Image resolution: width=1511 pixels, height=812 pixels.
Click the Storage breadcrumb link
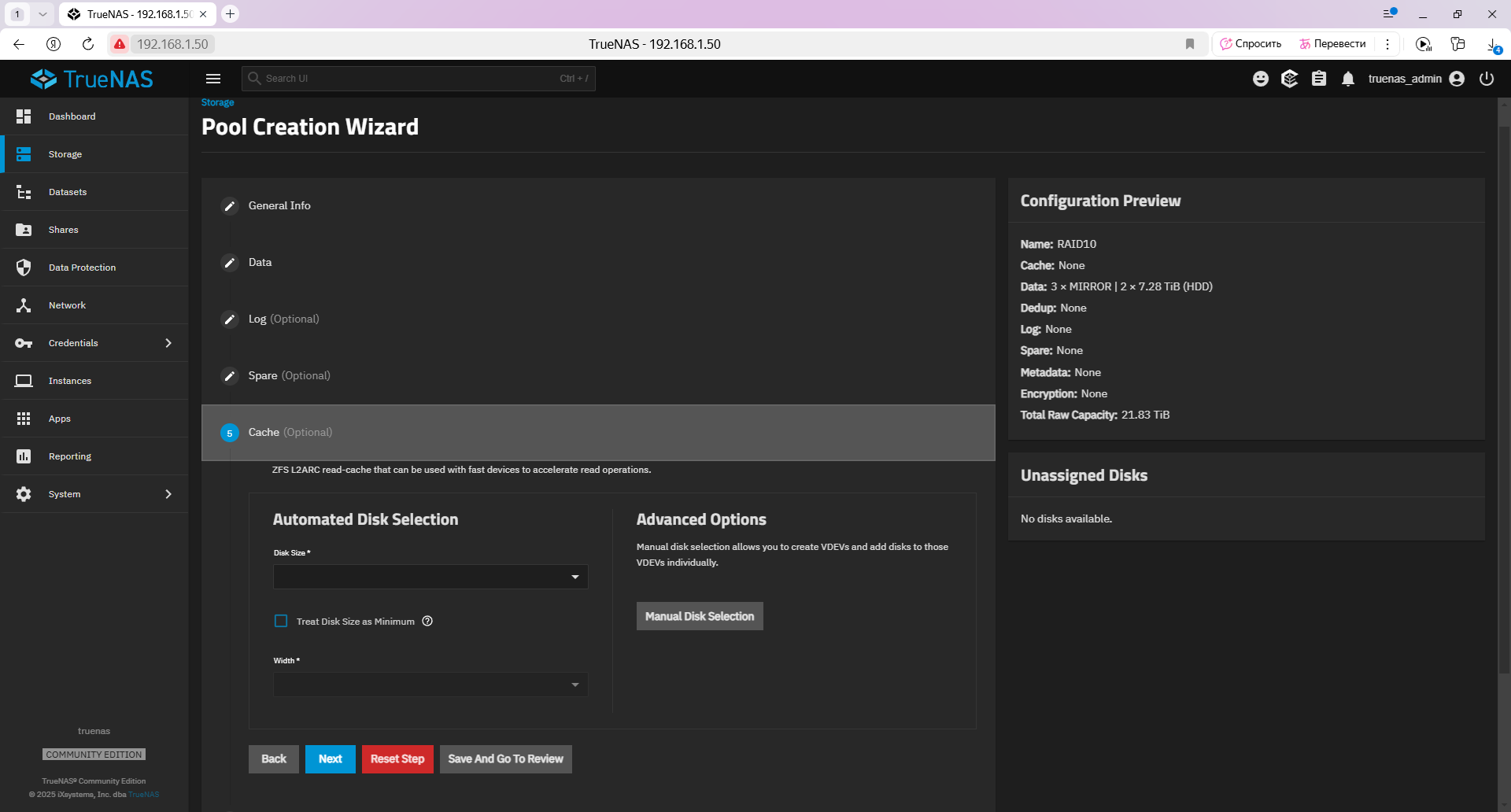pyautogui.click(x=218, y=102)
